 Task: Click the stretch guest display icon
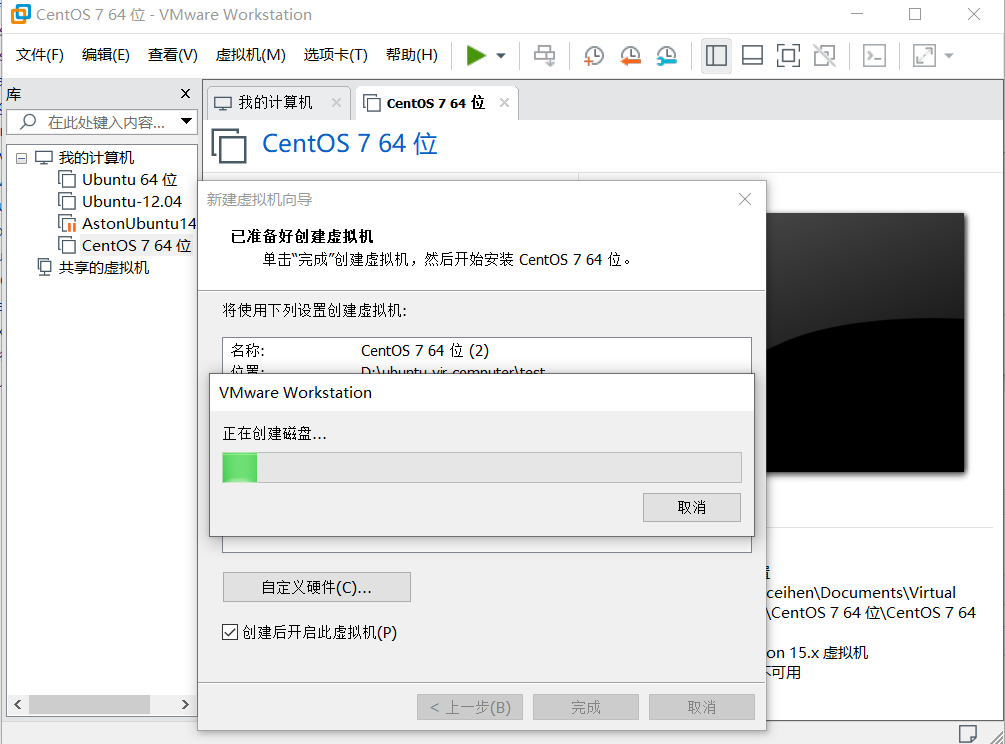tap(924, 56)
